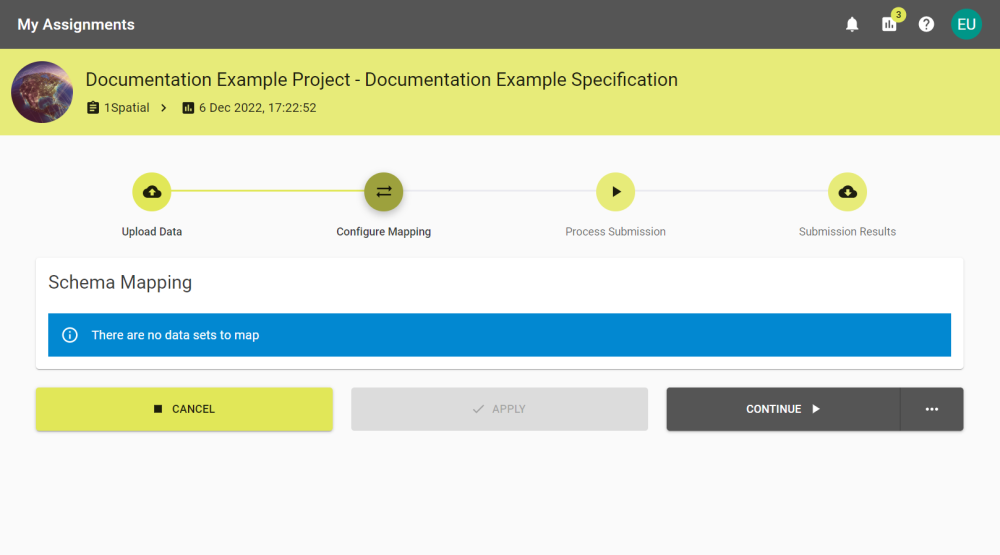Click the Configure Mapping label
Image resolution: width=1000 pixels, height=555 pixels.
coord(383,232)
